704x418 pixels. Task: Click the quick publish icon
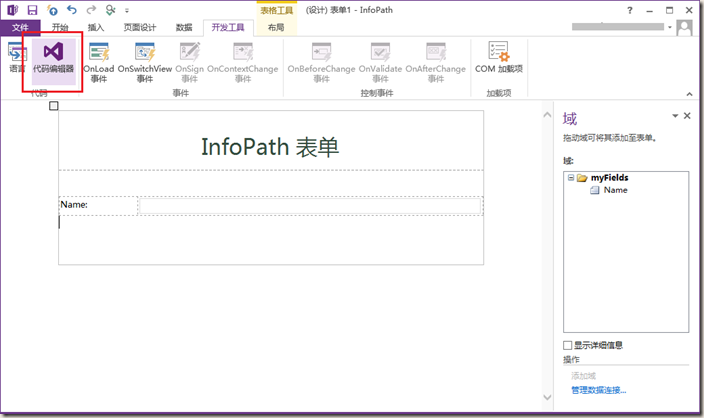[53, 10]
